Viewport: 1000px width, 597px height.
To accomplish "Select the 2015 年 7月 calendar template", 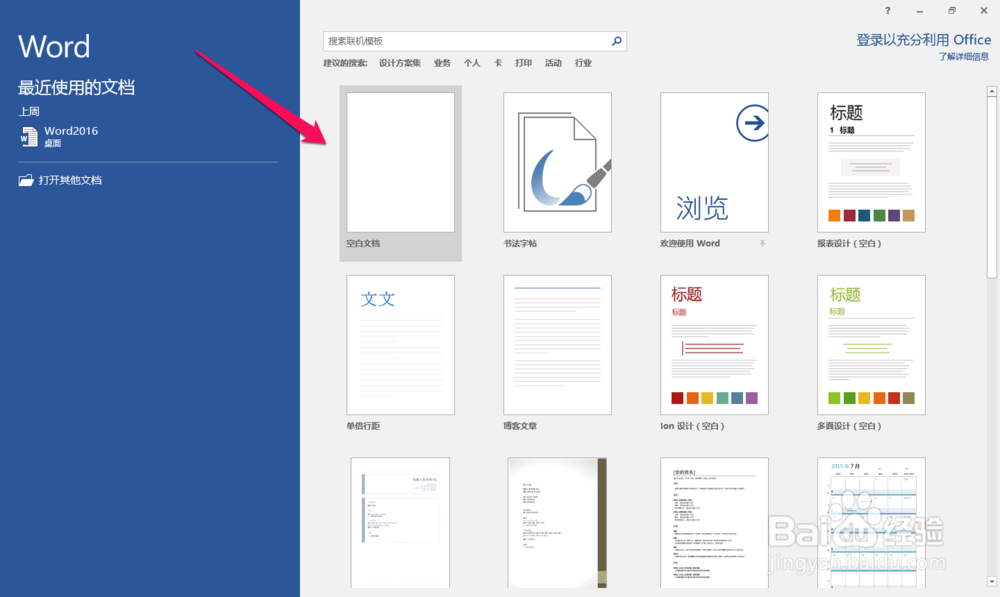I will click(x=871, y=522).
